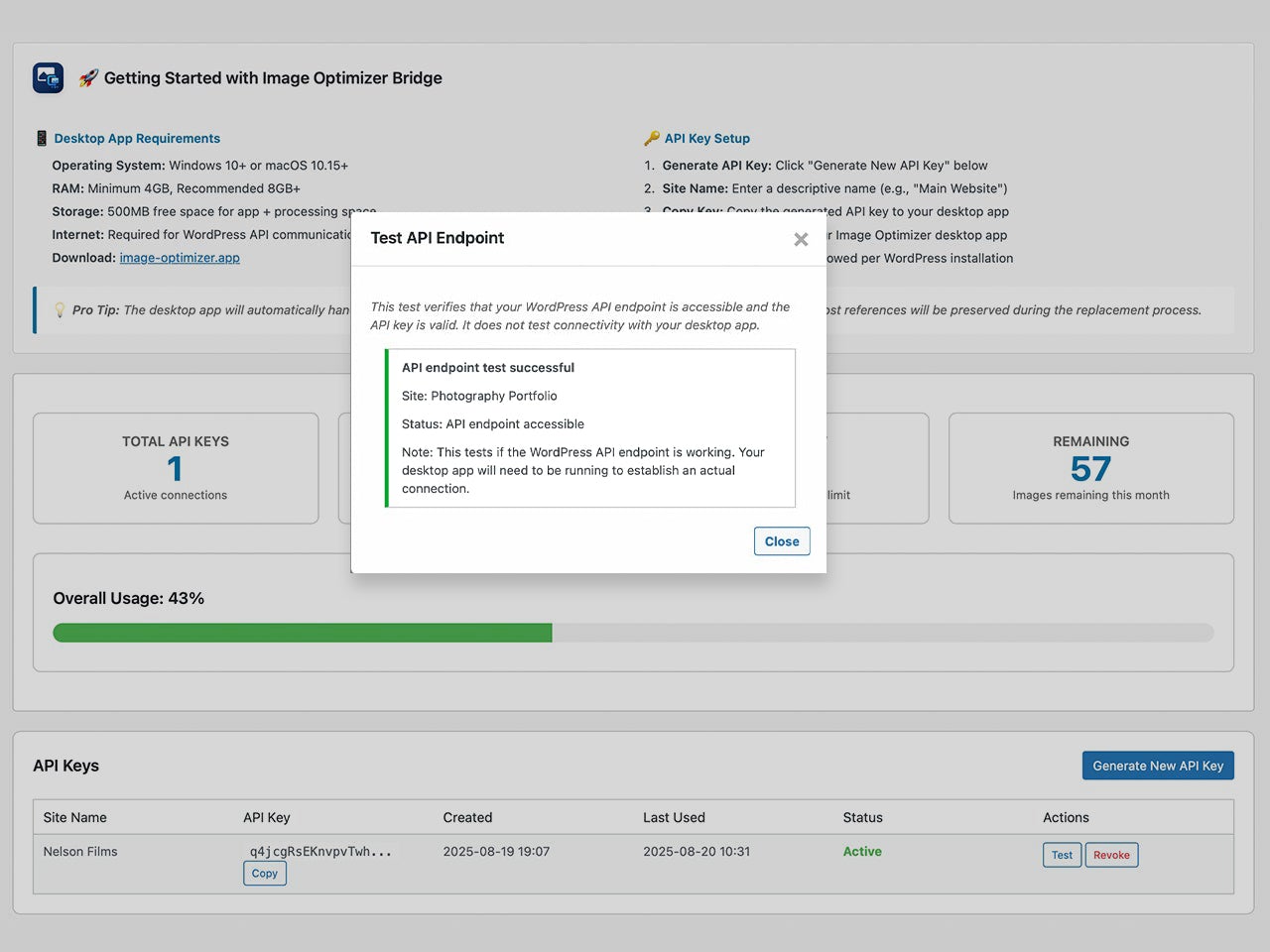Click the 'API endpoint test successful' message
Image resolution: width=1270 pixels, height=952 pixels.
pos(488,367)
